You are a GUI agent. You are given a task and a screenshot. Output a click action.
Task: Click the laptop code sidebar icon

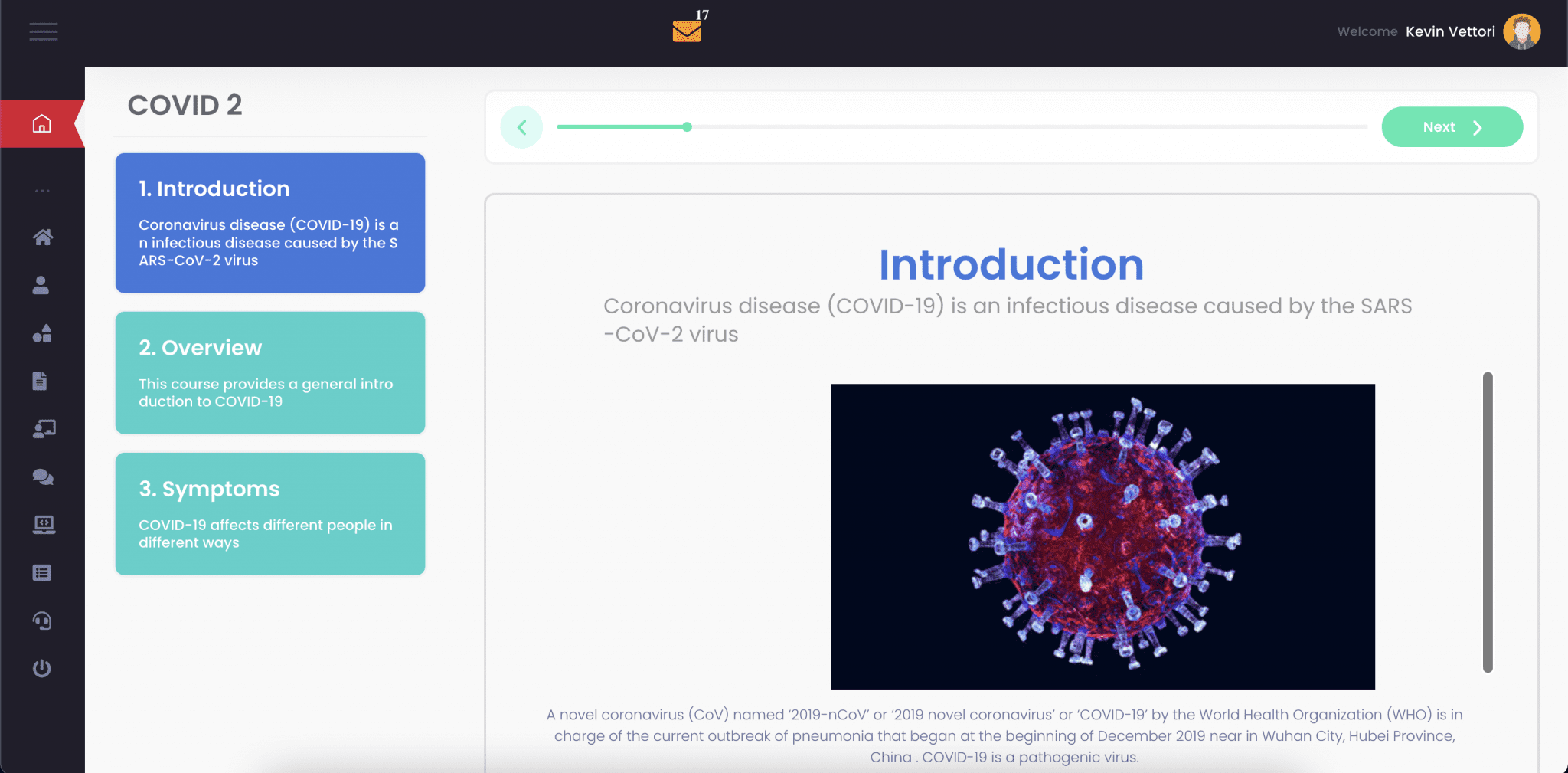coord(44,525)
